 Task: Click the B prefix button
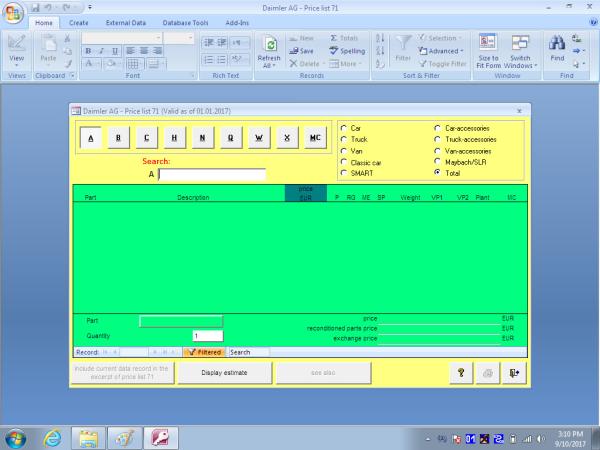click(x=119, y=138)
